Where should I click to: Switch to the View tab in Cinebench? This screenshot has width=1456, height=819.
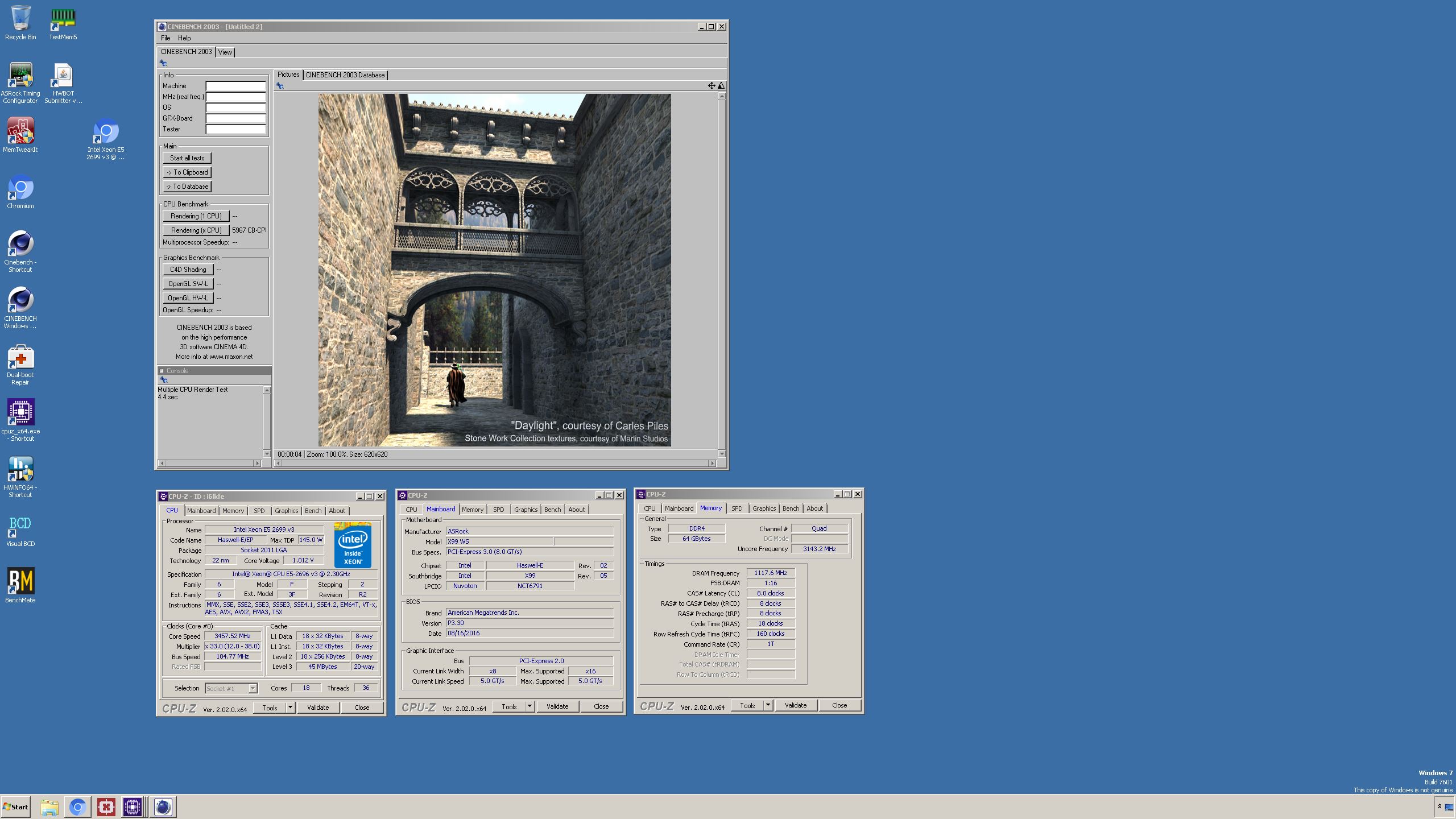click(225, 52)
